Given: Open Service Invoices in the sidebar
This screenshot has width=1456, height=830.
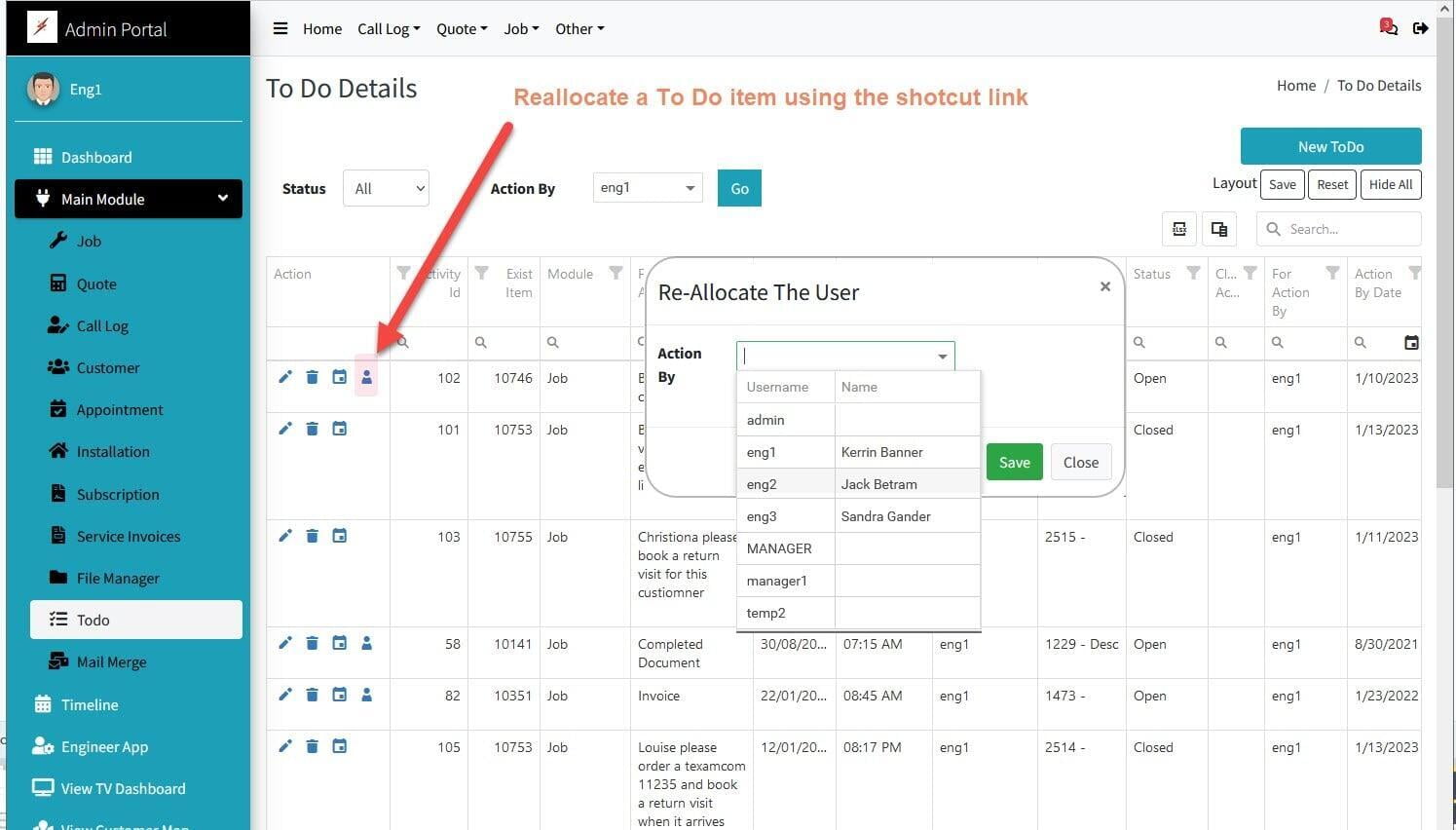Looking at the screenshot, I should (x=129, y=537).
